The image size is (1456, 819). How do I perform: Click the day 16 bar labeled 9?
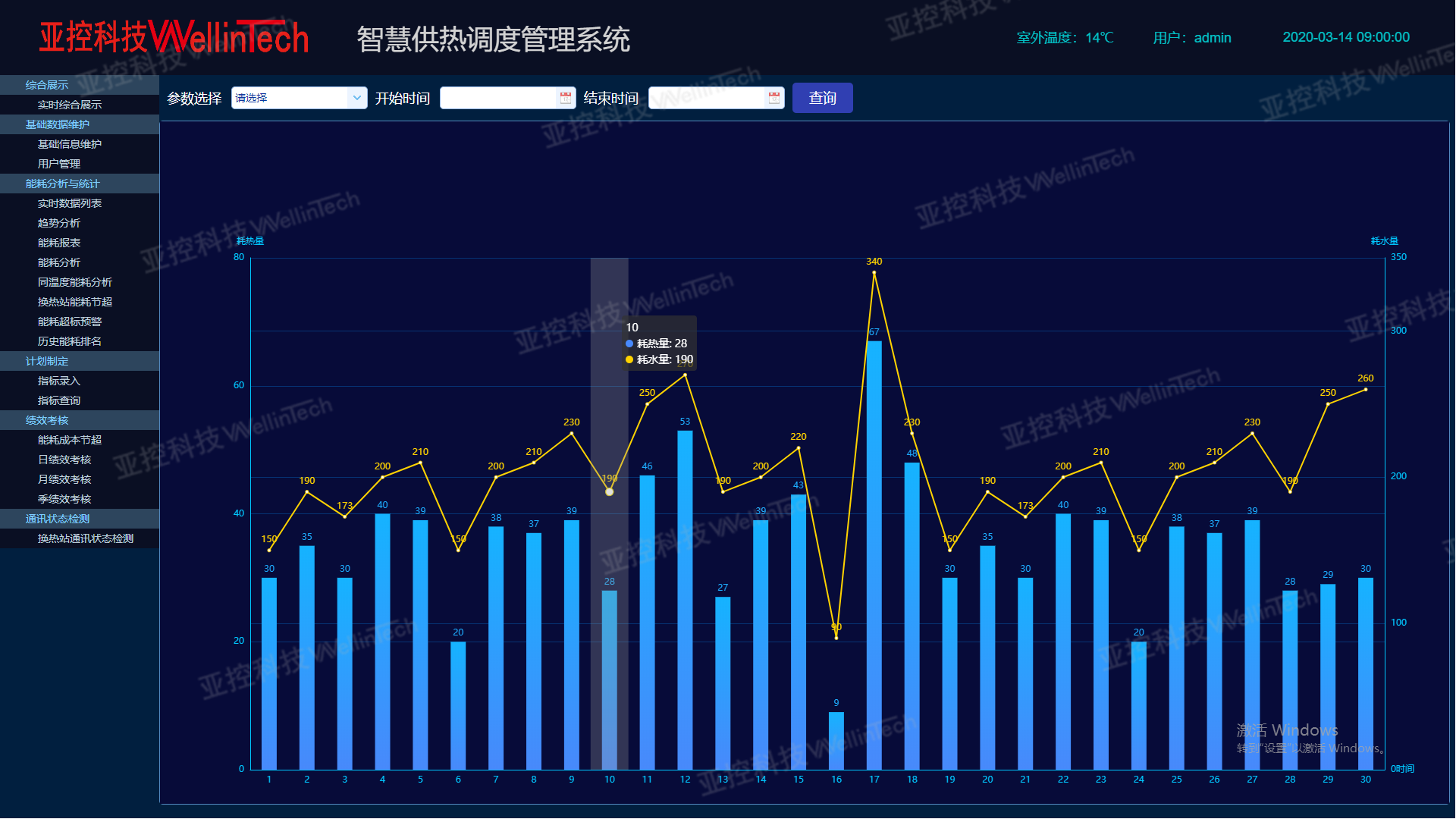coord(836,741)
